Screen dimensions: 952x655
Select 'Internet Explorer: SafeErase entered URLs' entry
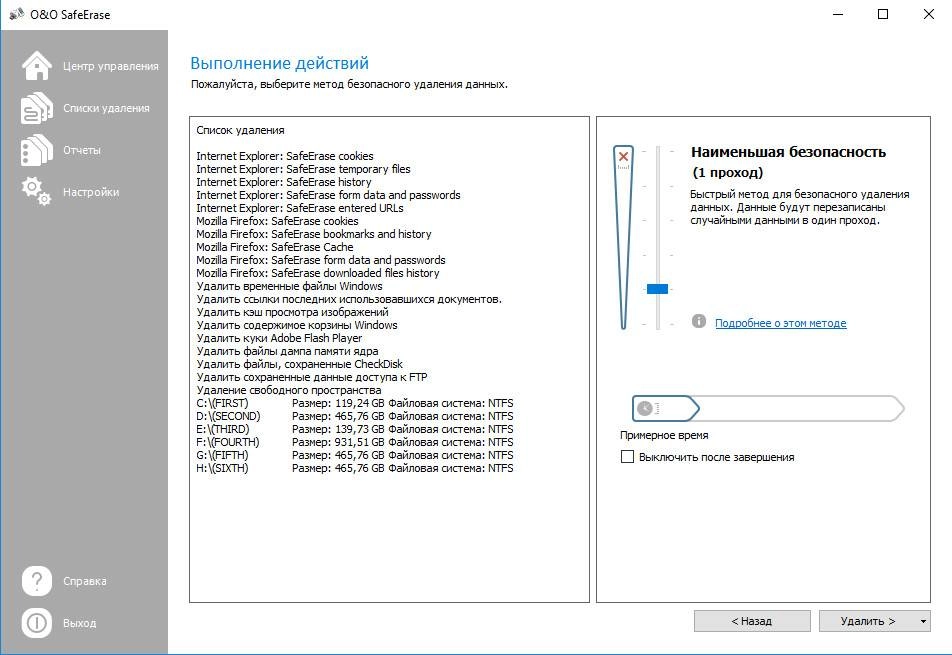(x=299, y=208)
